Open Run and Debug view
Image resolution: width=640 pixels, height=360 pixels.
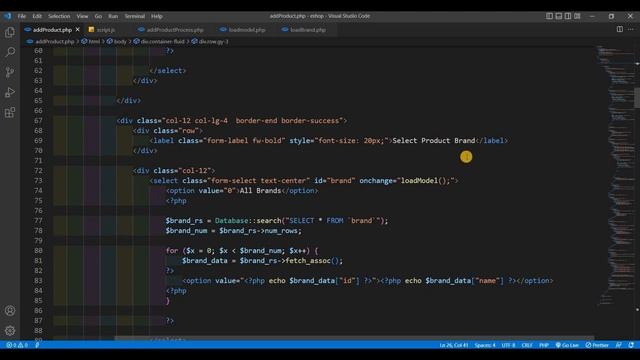(x=10, y=92)
